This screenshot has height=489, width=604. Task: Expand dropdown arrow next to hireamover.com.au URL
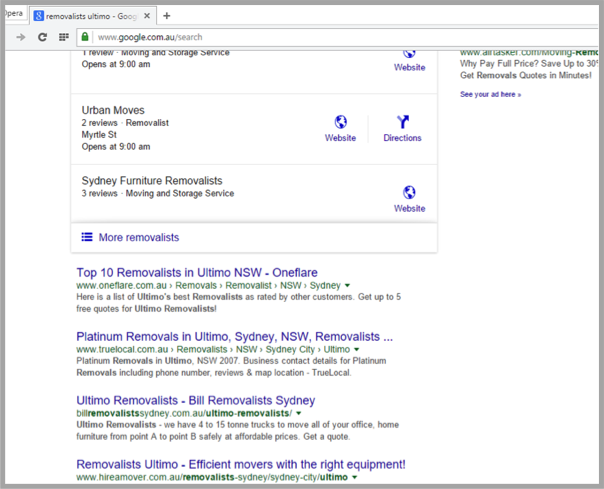tap(354, 478)
